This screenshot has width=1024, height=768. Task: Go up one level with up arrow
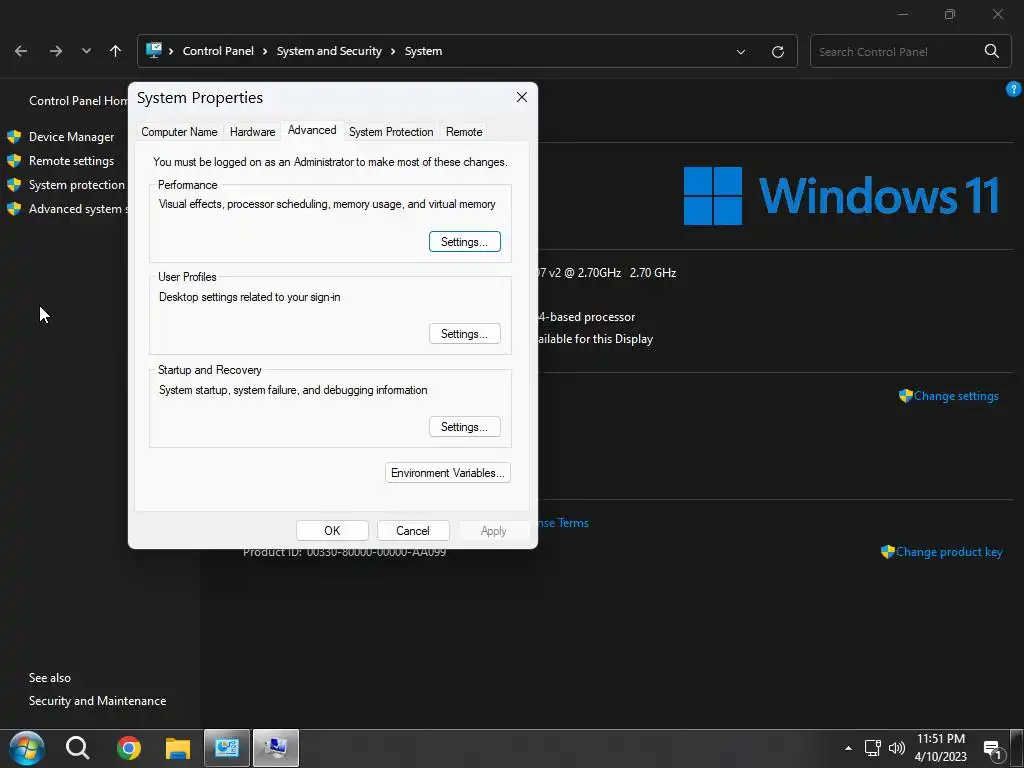(x=116, y=51)
